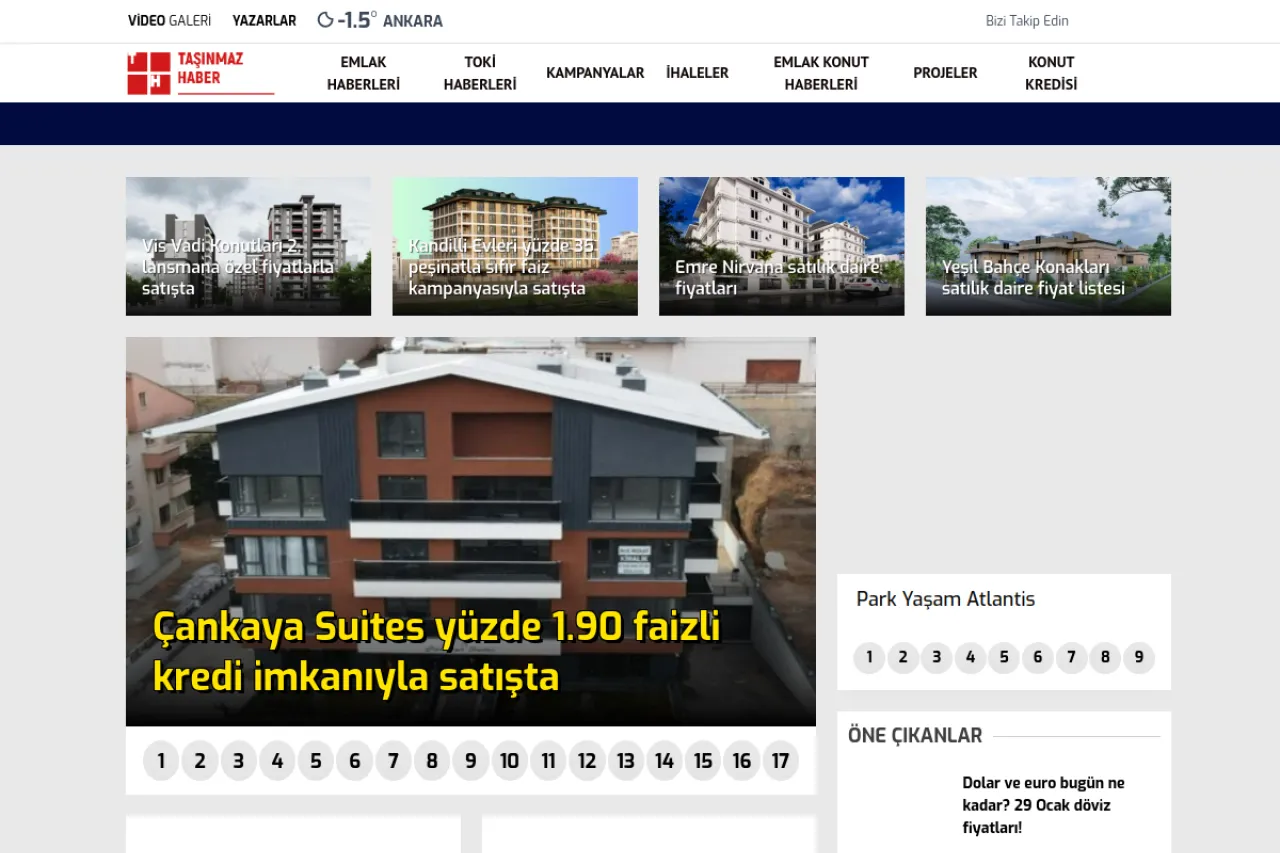
Task: Open the İHALELER section
Action: click(x=697, y=72)
